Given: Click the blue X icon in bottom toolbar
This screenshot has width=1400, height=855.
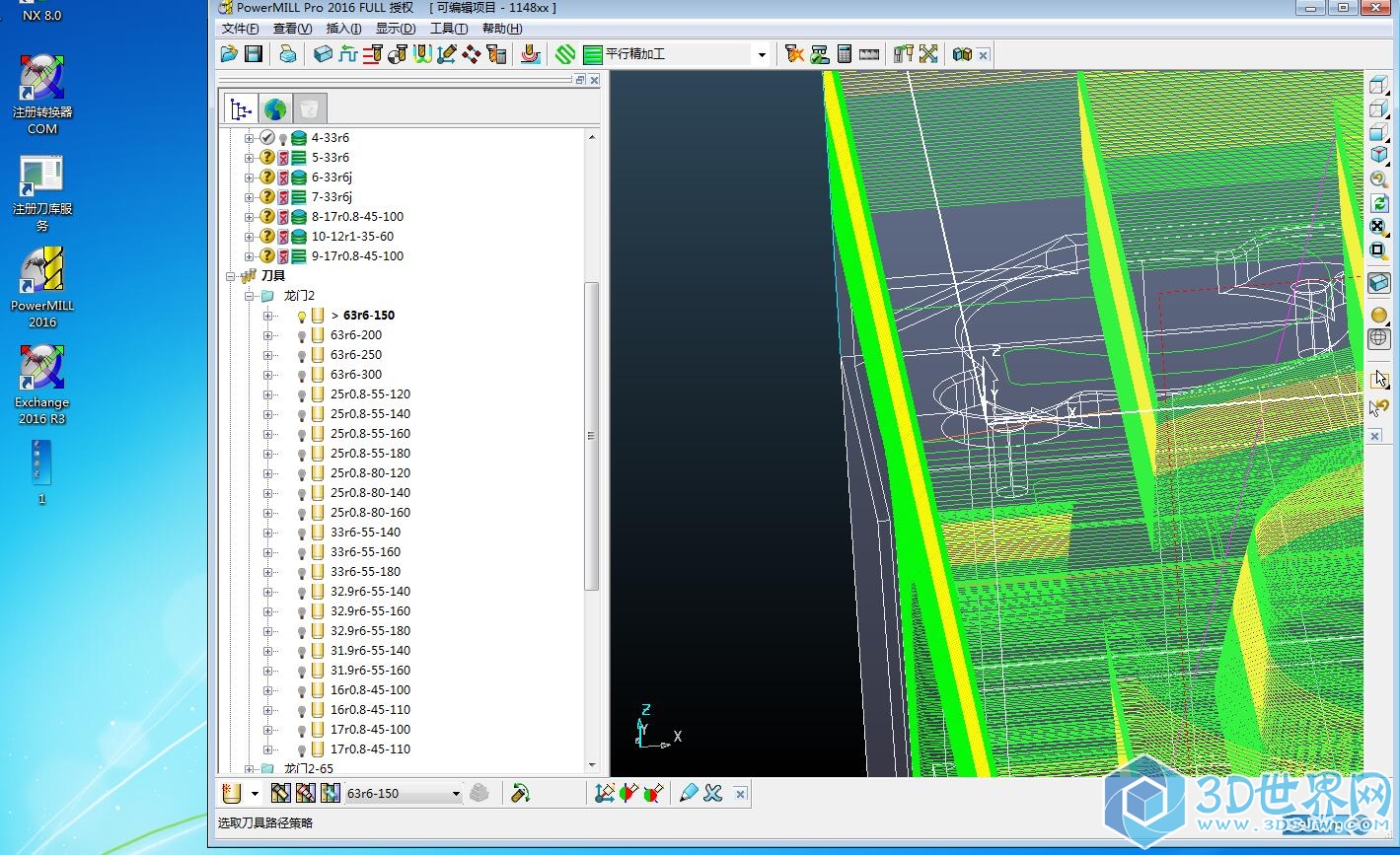Looking at the screenshot, I should (713, 793).
